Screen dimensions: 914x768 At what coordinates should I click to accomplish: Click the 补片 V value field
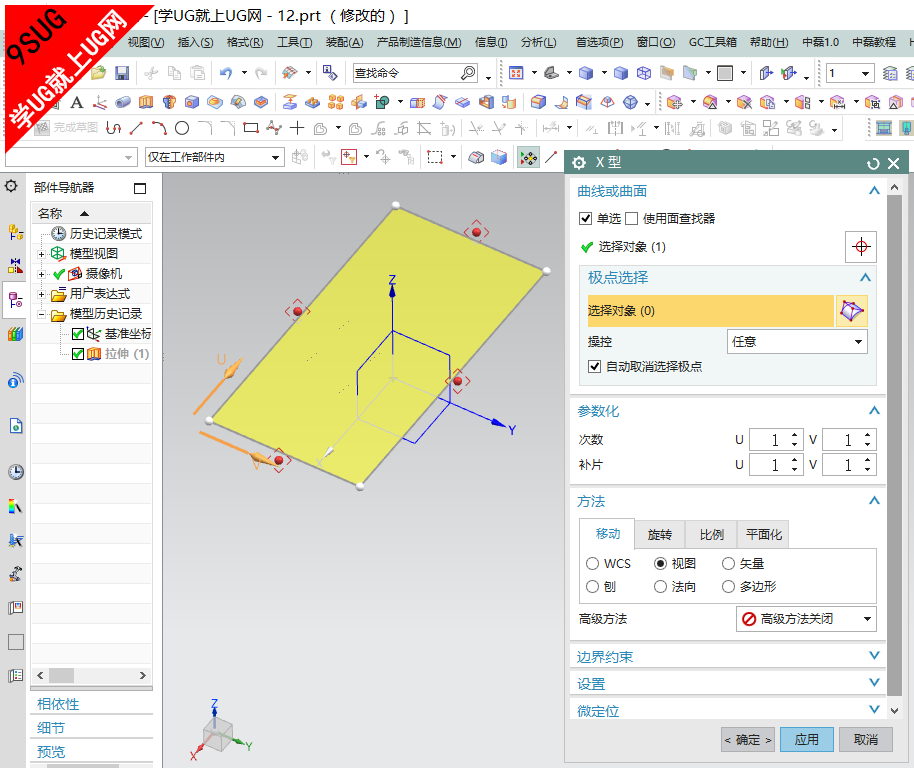[842, 465]
